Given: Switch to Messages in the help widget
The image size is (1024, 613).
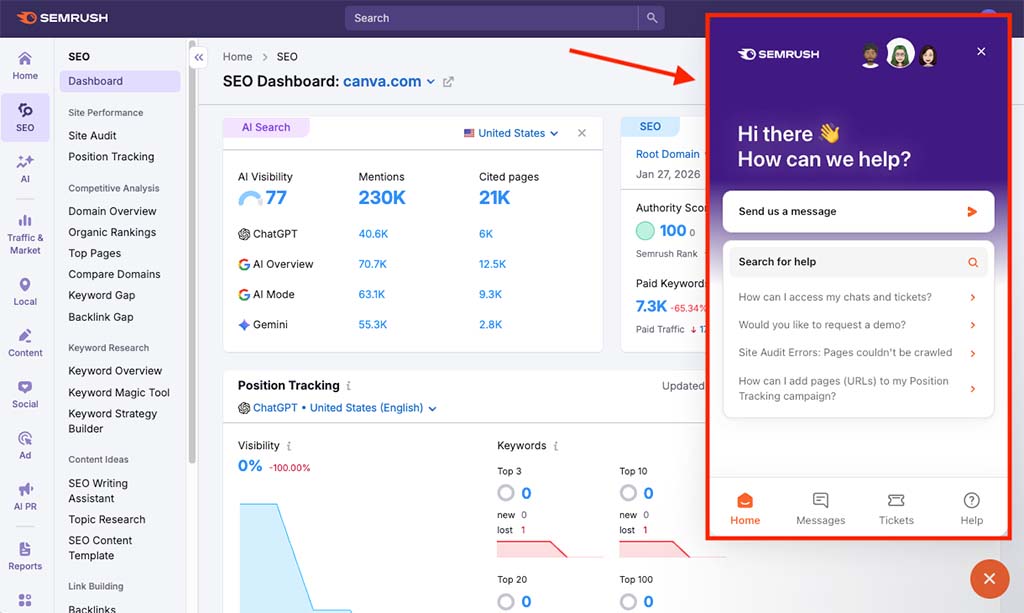Looking at the screenshot, I should point(820,506).
